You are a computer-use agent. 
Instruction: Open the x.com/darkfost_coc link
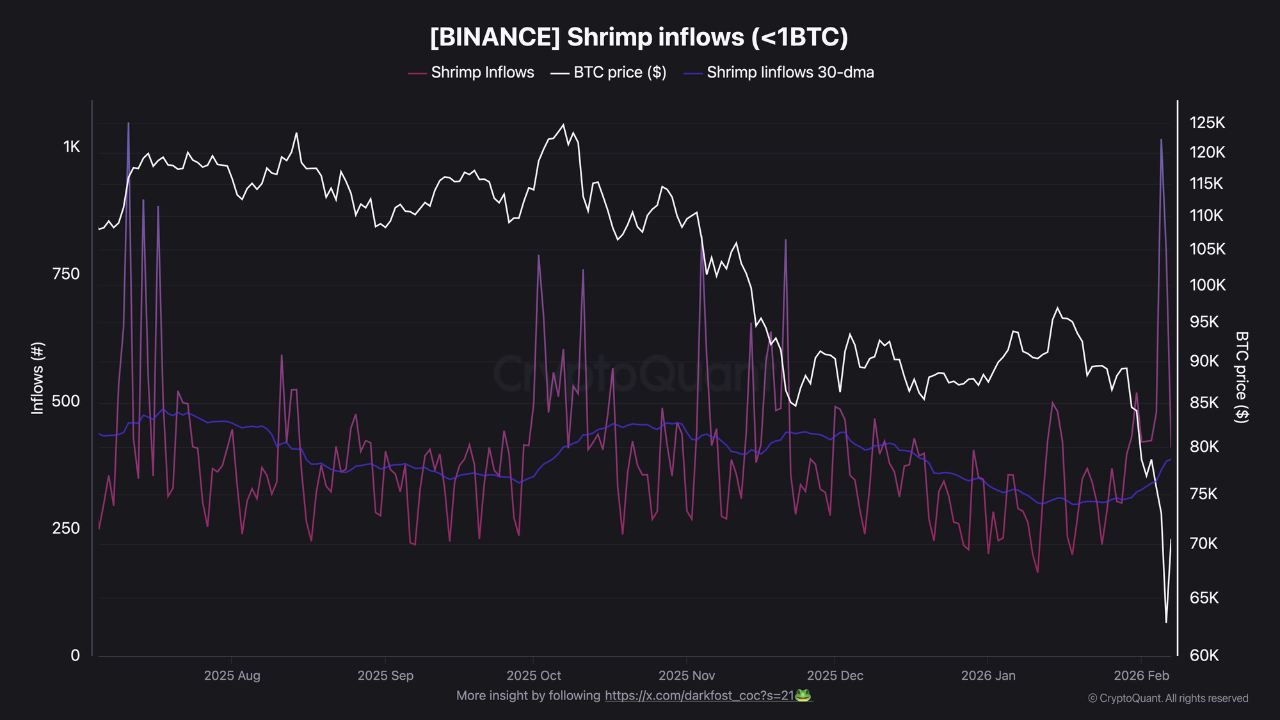pos(699,695)
